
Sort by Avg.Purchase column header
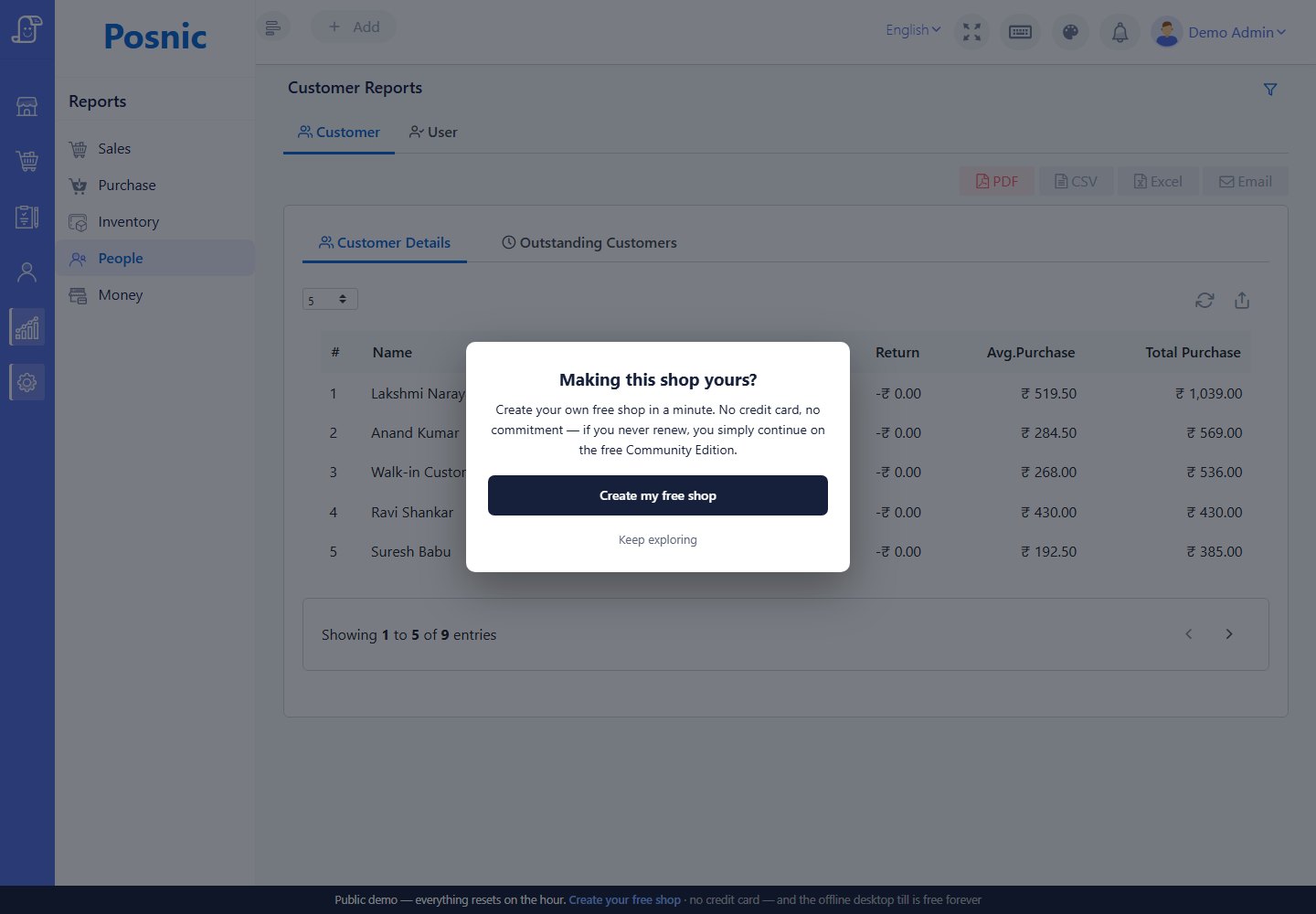point(1030,353)
